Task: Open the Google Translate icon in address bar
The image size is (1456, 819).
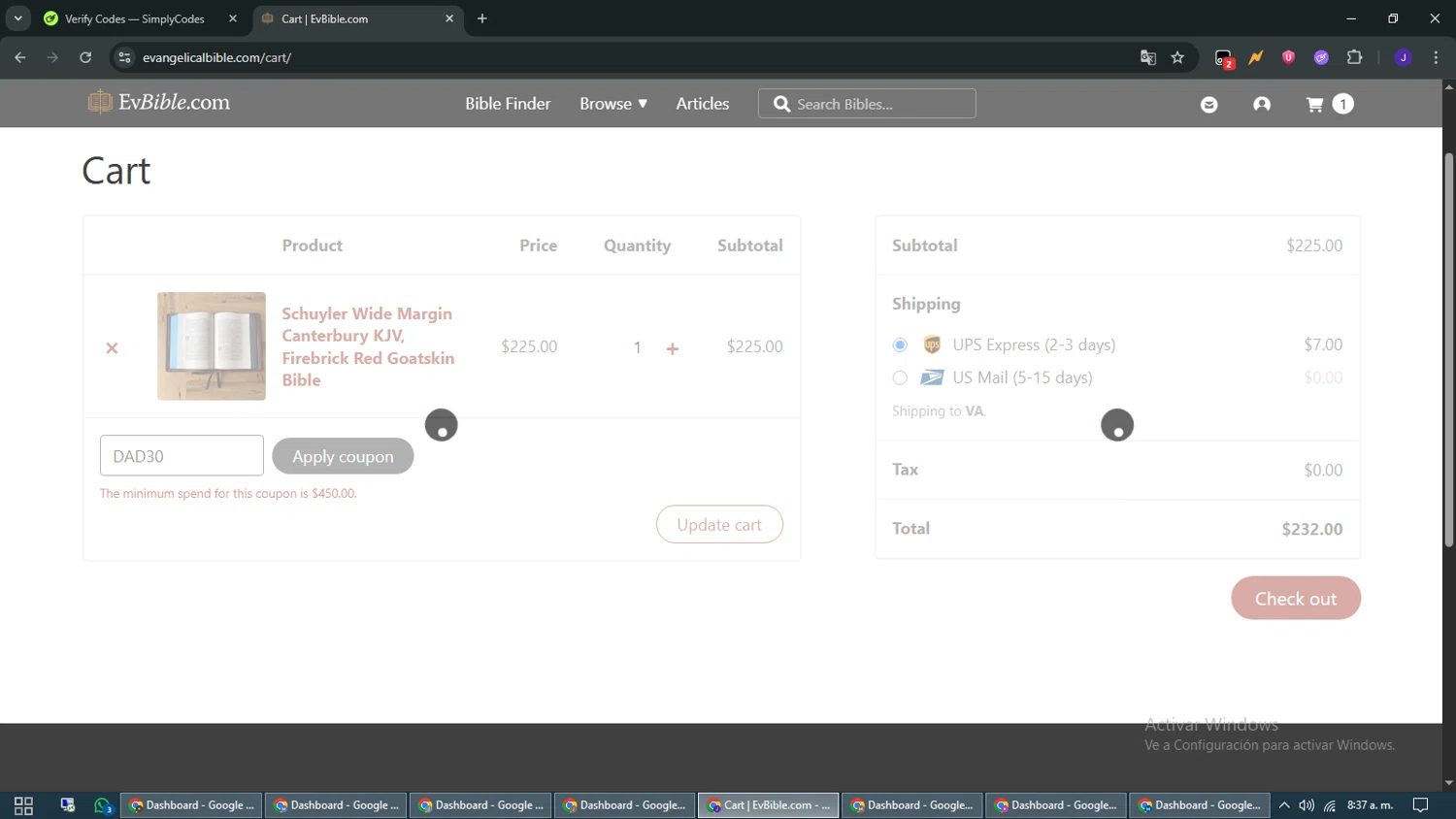Action: 1148,57
